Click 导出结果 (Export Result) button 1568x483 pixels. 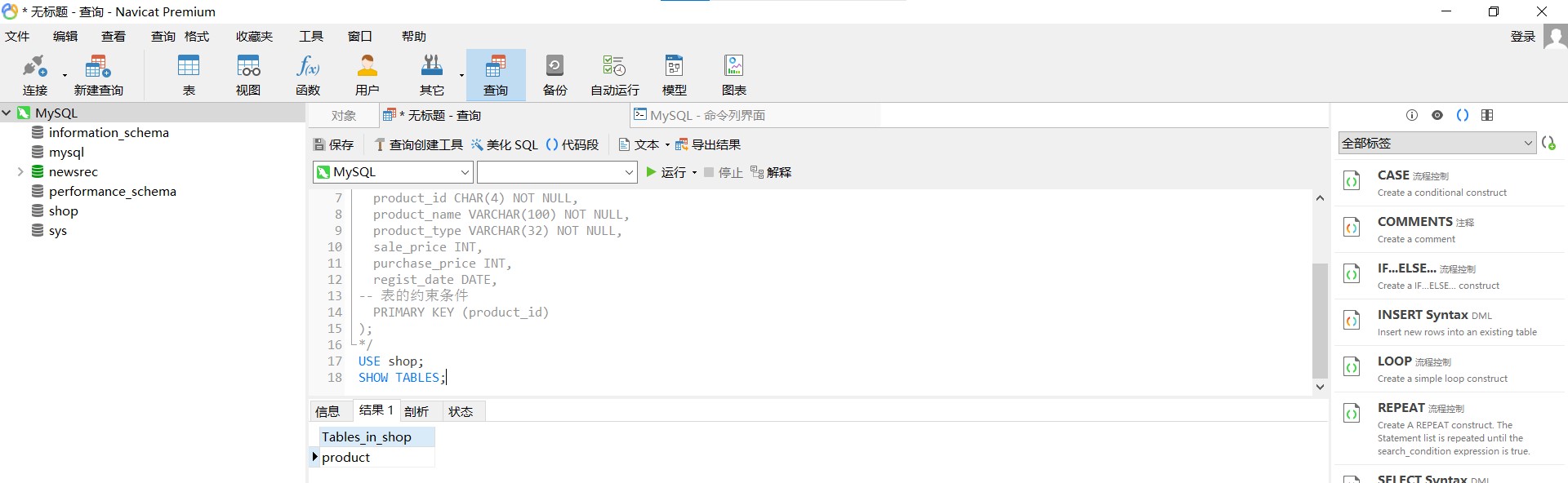(x=708, y=144)
